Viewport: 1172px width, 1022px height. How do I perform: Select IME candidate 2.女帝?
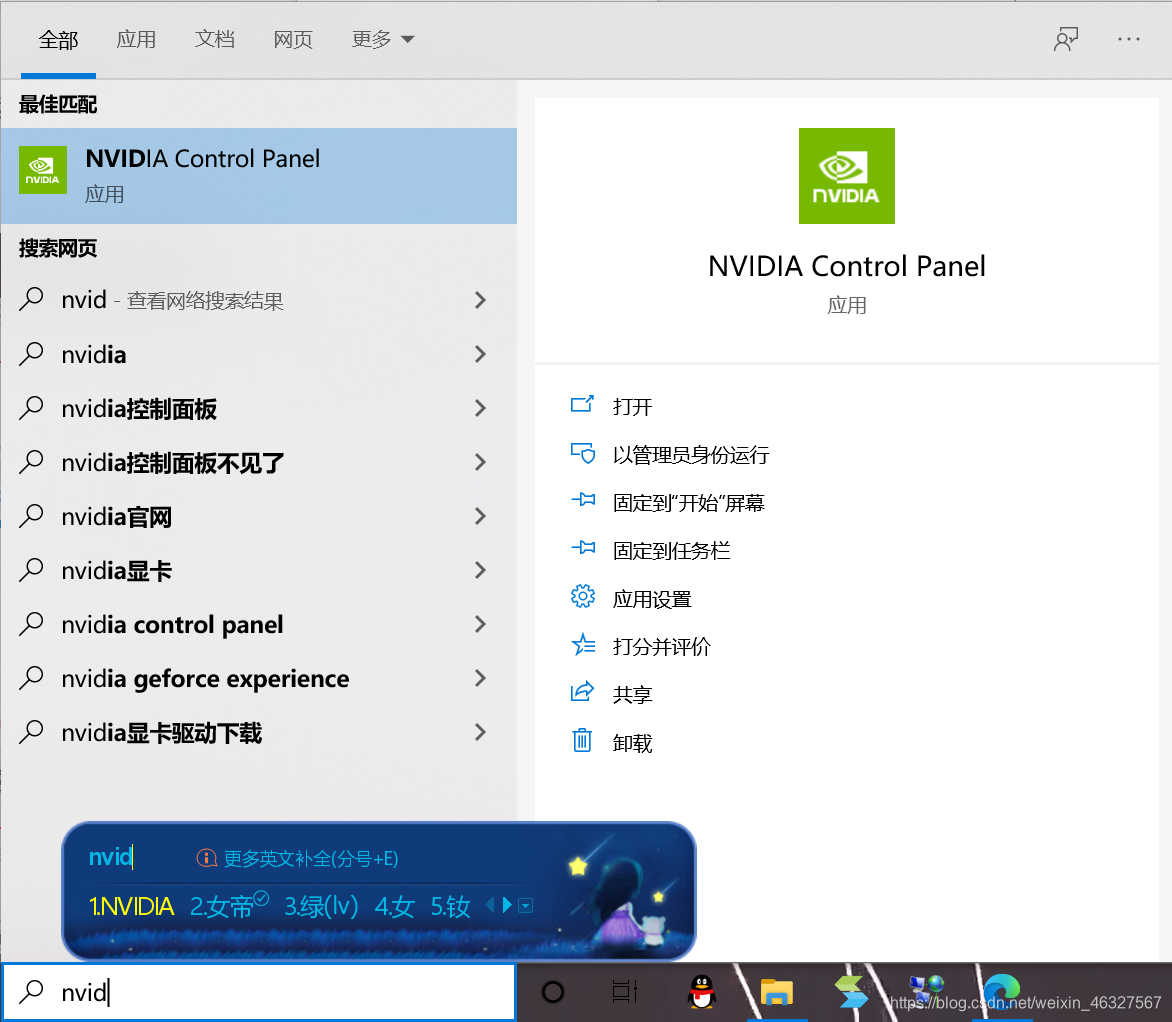coord(229,905)
